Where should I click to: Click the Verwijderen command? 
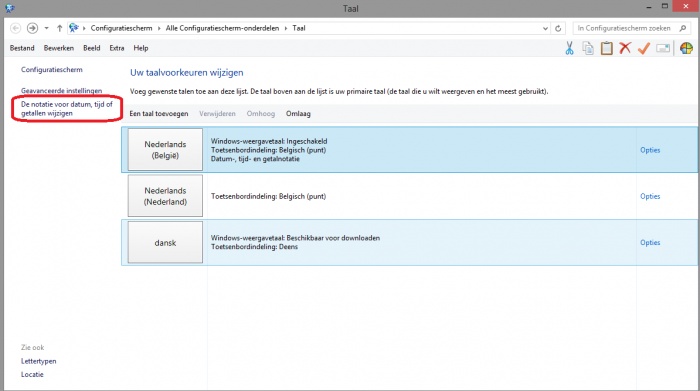click(217, 114)
